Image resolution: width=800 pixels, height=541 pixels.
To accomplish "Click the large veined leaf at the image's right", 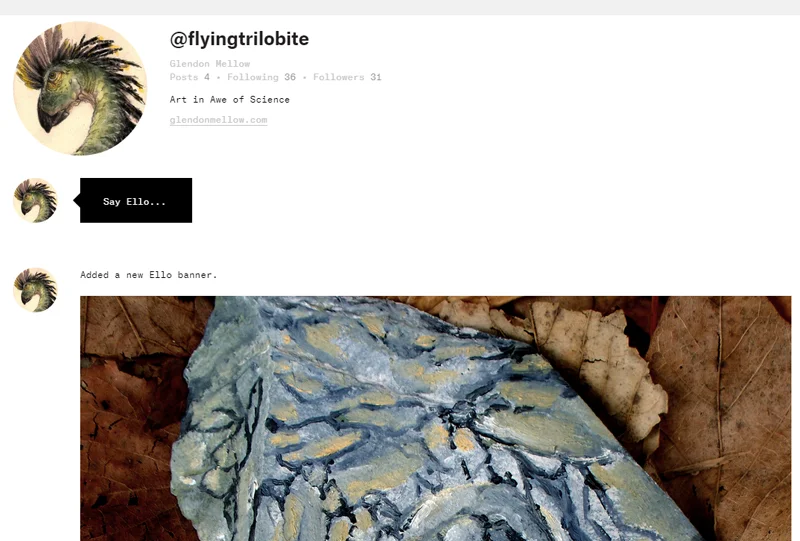I will (x=724, y=408).
